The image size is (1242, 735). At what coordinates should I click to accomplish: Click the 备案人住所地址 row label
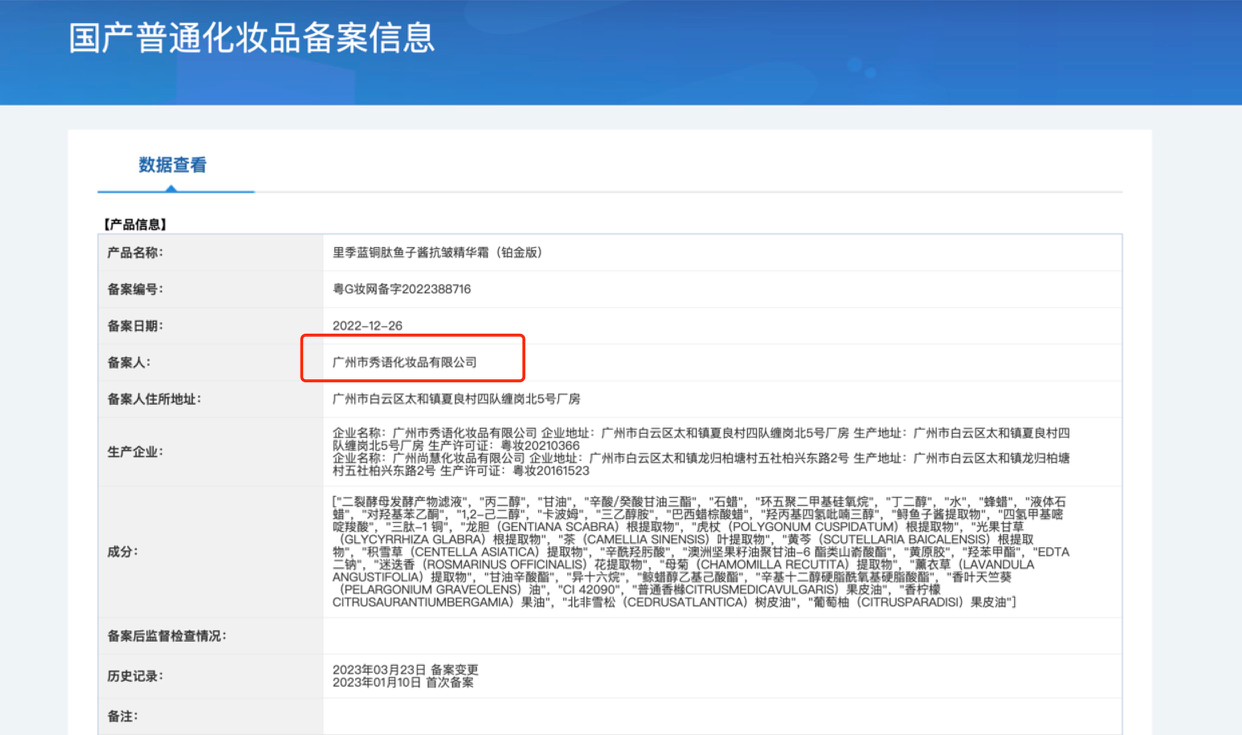point(155,399)
